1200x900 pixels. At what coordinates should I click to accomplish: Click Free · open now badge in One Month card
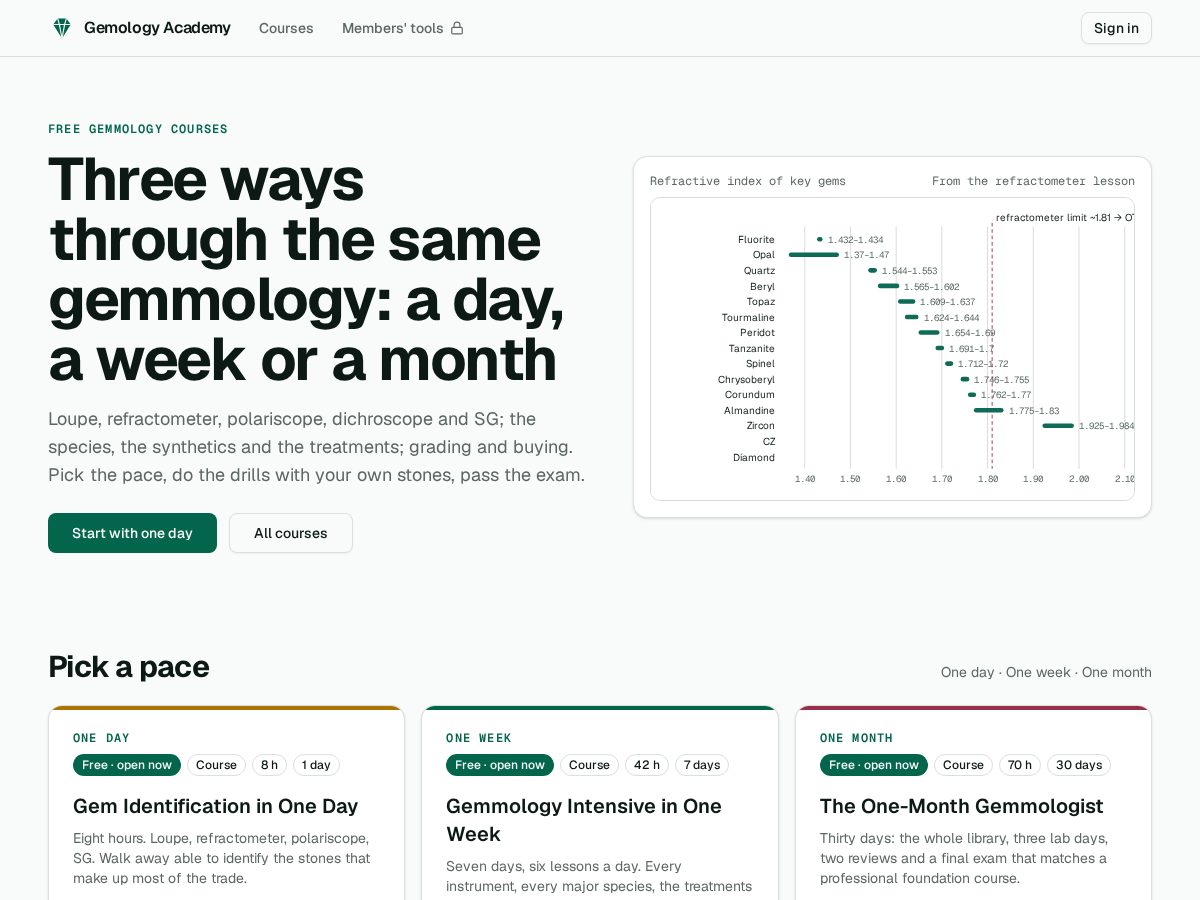[x=874, y=765]
